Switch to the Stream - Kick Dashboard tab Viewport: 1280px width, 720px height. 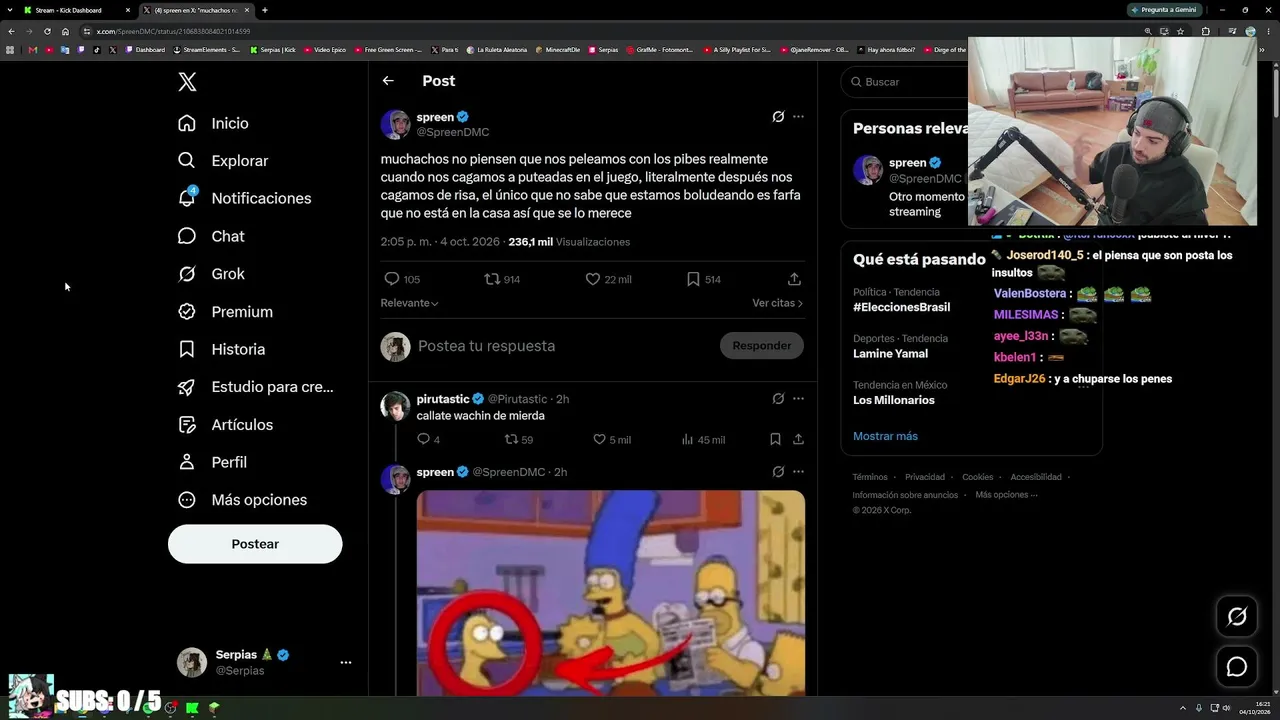pyautogui.click(x=76, y=10)
